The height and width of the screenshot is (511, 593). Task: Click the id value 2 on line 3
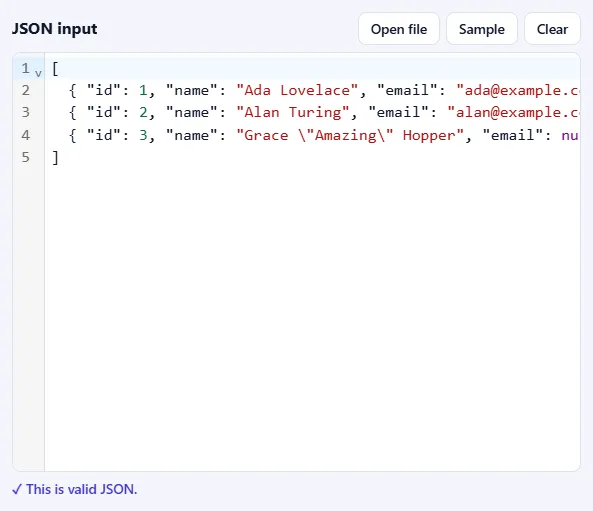point(143,113)
